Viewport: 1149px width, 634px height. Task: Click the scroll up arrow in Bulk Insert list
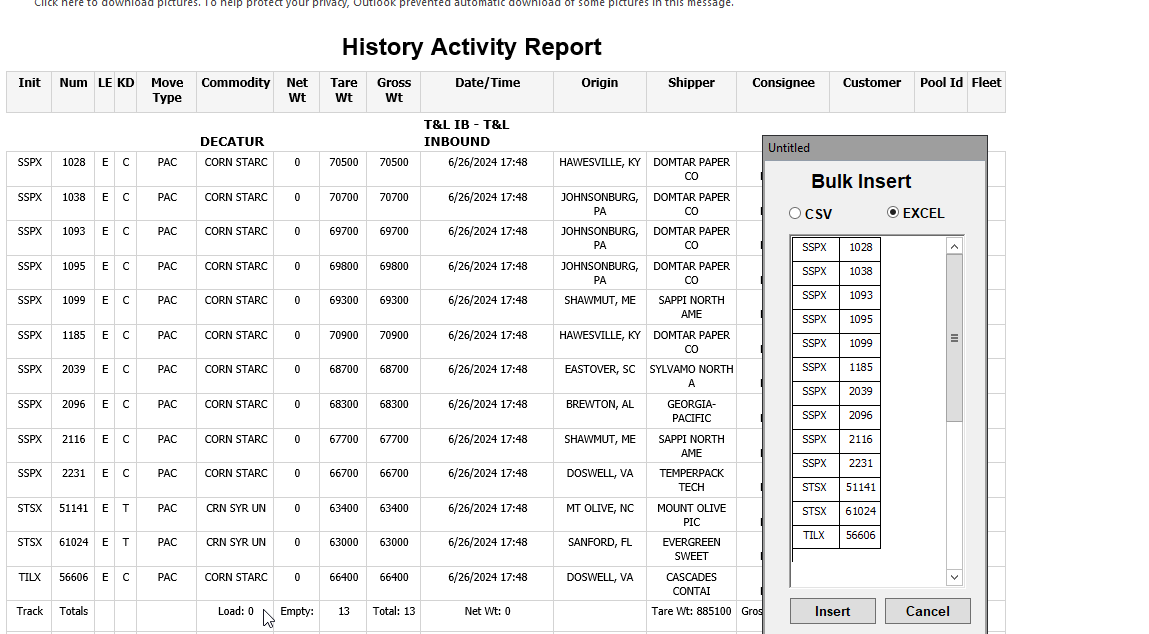click(954, 246)
